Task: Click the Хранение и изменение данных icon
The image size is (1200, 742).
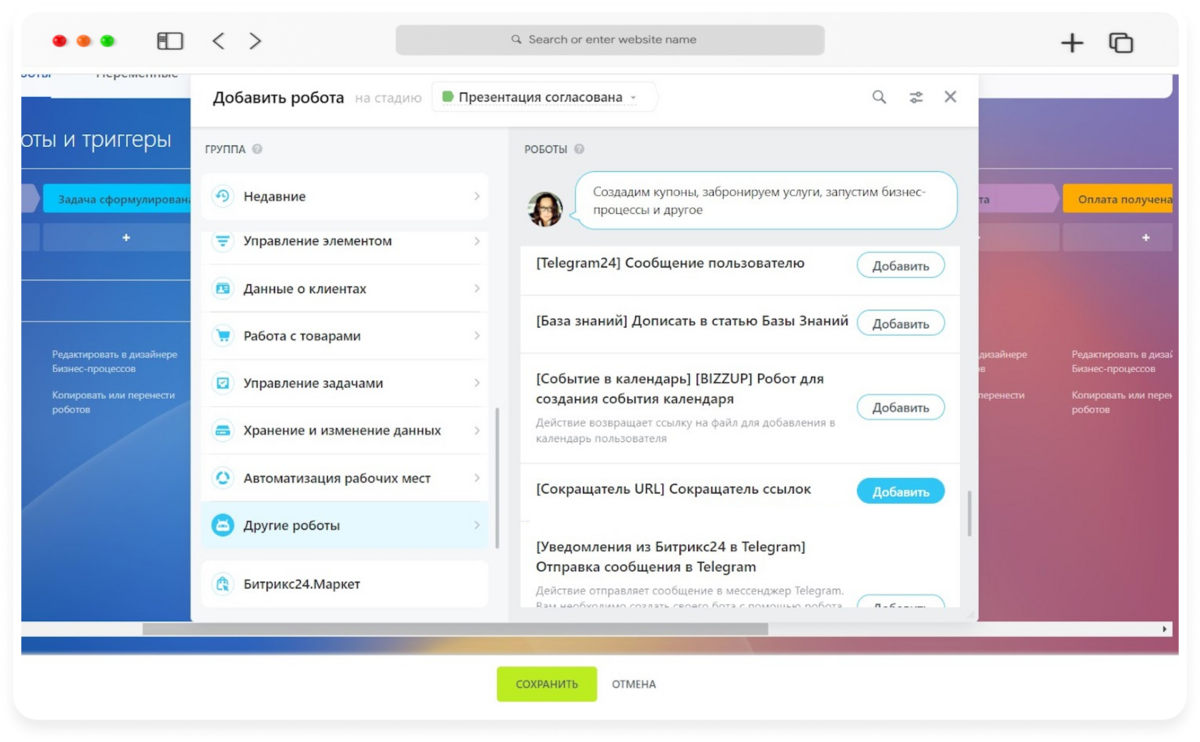Action: click(x=223, y=431)
